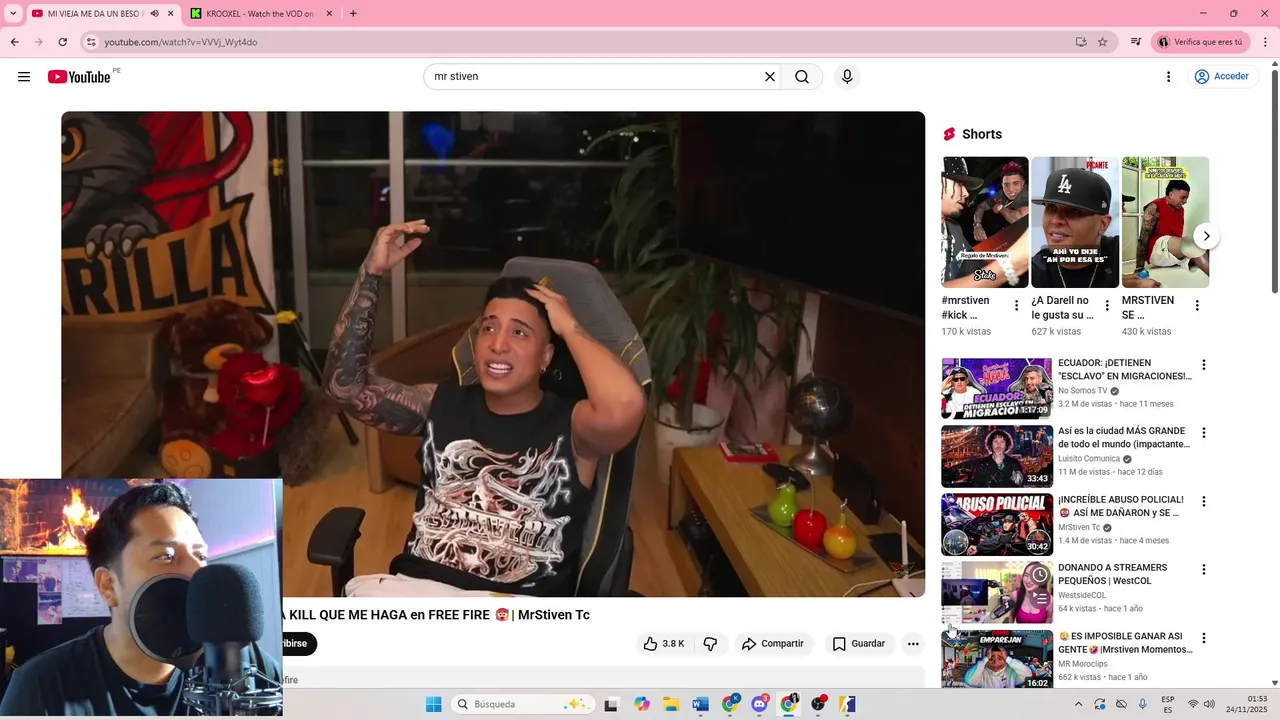
Task: Close the MI VIEJA ME DA UN BESO tab
Action: pyautogui.click(x=170, y=14)
